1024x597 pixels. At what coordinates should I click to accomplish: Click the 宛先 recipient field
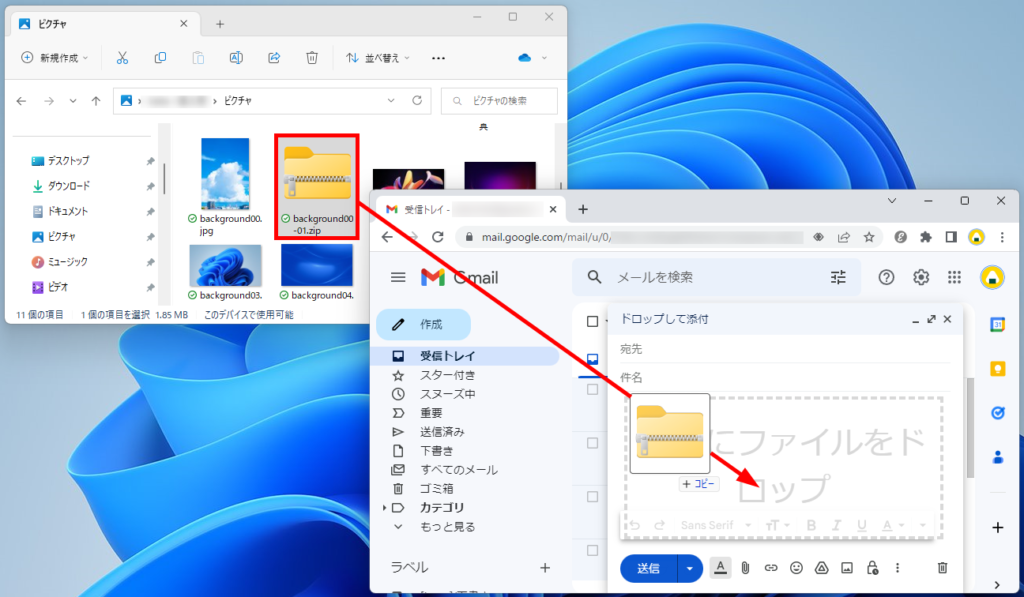[x=784, y=349]
